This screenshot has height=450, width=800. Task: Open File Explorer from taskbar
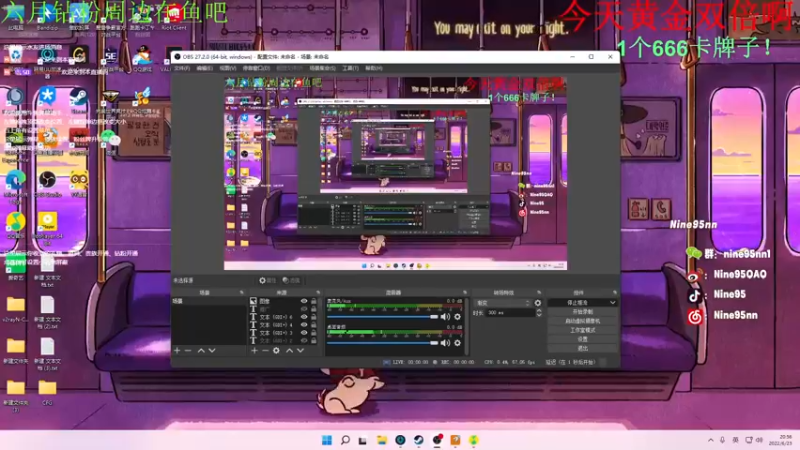tap(382, 440)
